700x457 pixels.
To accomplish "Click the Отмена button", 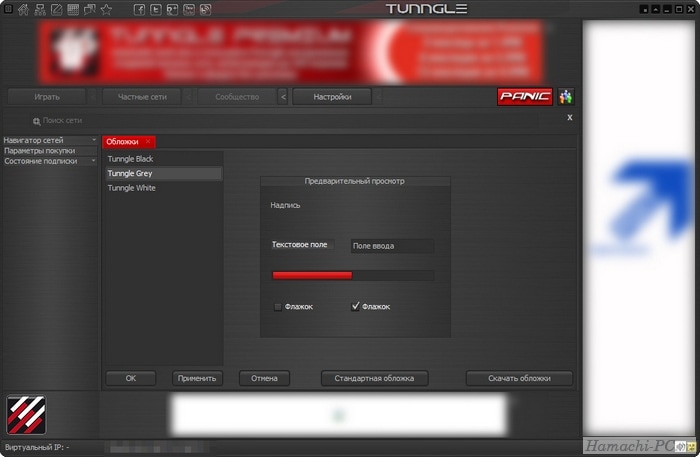I will (264, 378).
